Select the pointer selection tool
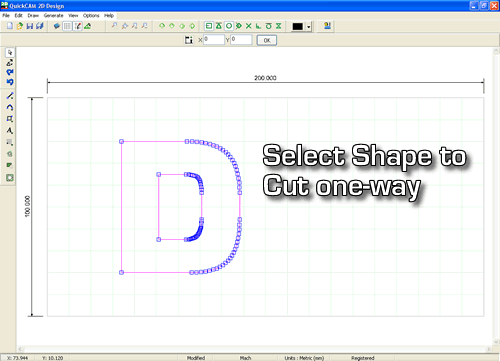The image size is (500, 361). [x=10, y=53]
